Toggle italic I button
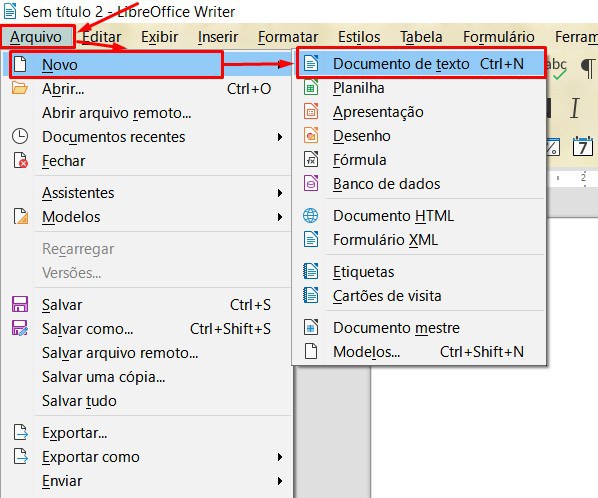Viewport: 598px width, 498px height. click(x=575, y=108)
